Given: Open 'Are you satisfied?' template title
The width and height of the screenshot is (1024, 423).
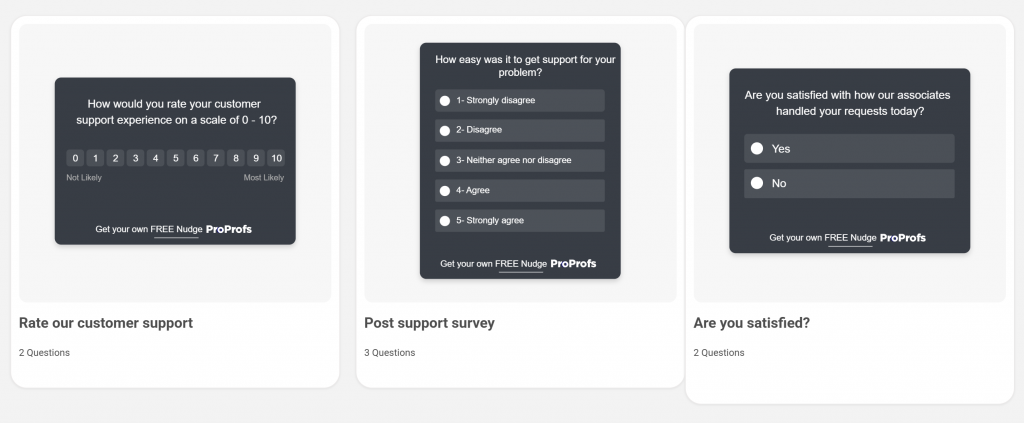Looking at the screenshot, I should pyautogui.click(x=751, y=323).
